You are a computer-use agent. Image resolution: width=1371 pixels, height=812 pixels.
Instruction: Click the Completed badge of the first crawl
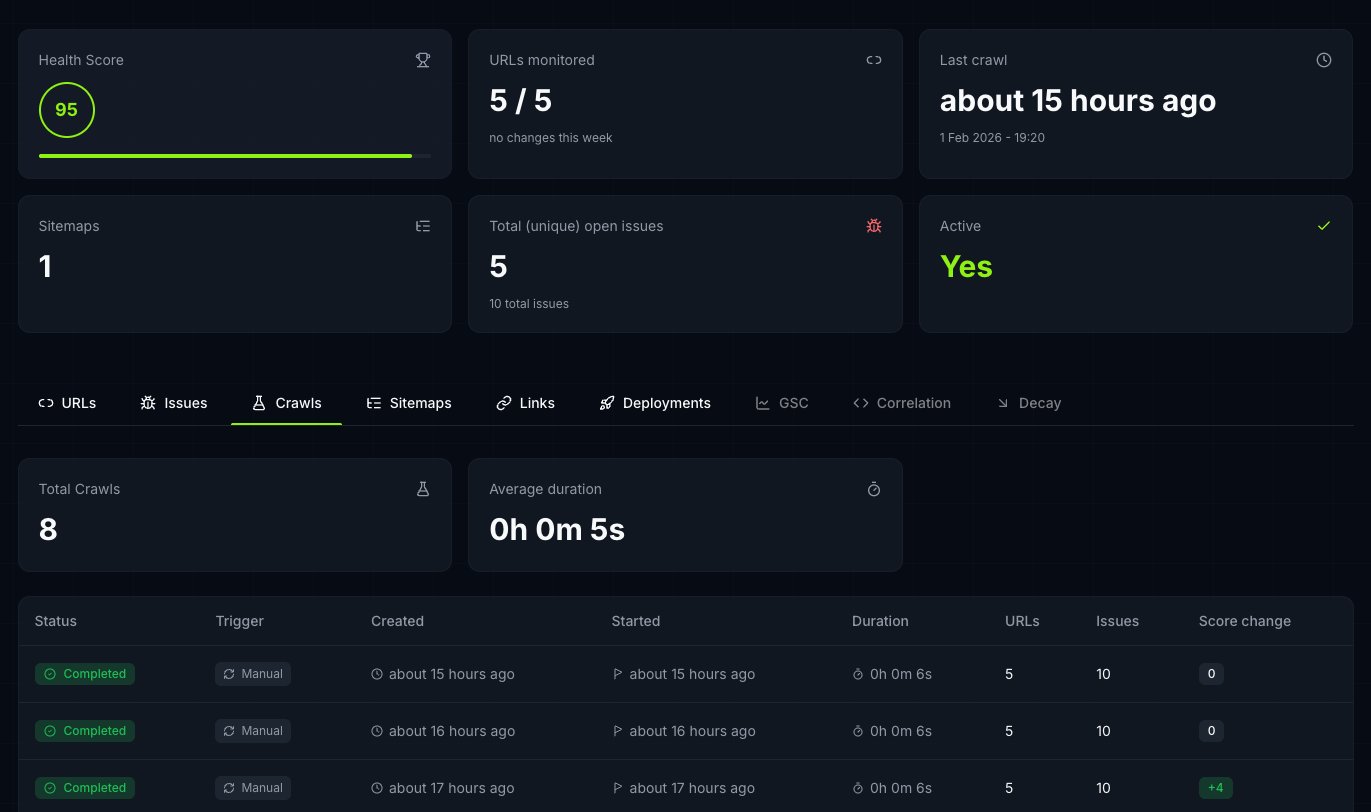[85, 674]
